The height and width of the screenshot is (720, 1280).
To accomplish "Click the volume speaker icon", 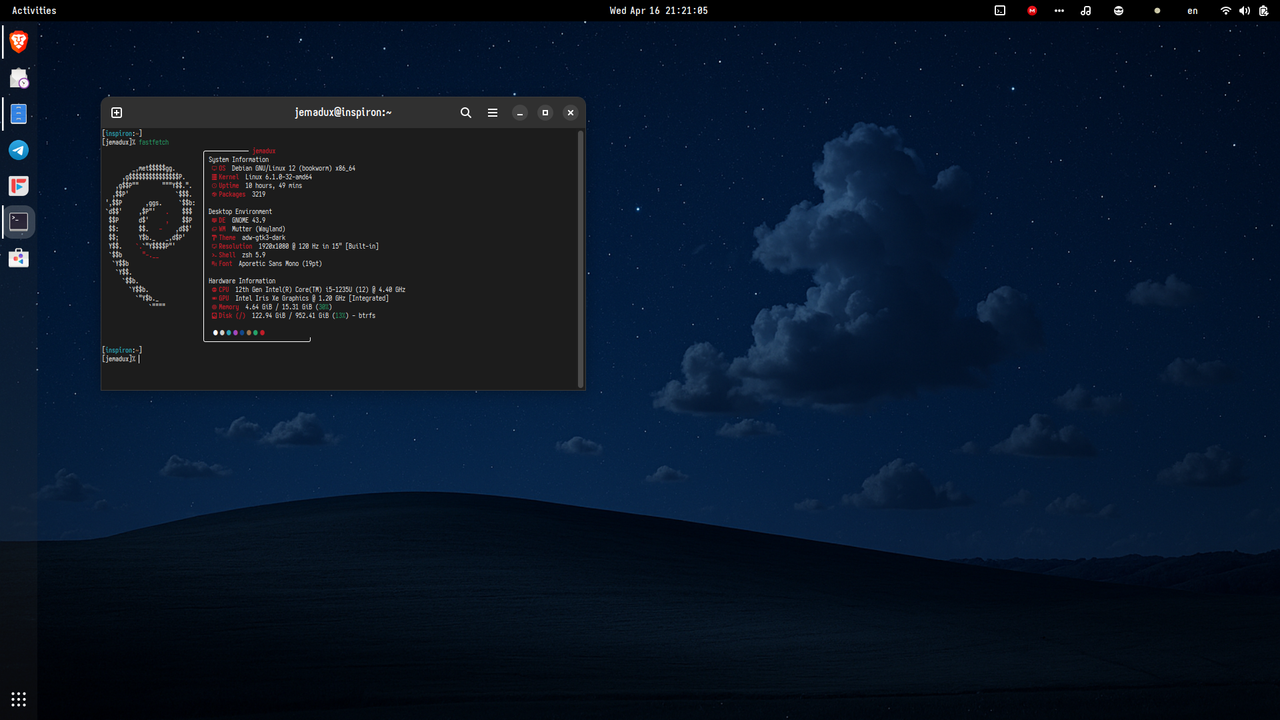I will (1243, 10).
